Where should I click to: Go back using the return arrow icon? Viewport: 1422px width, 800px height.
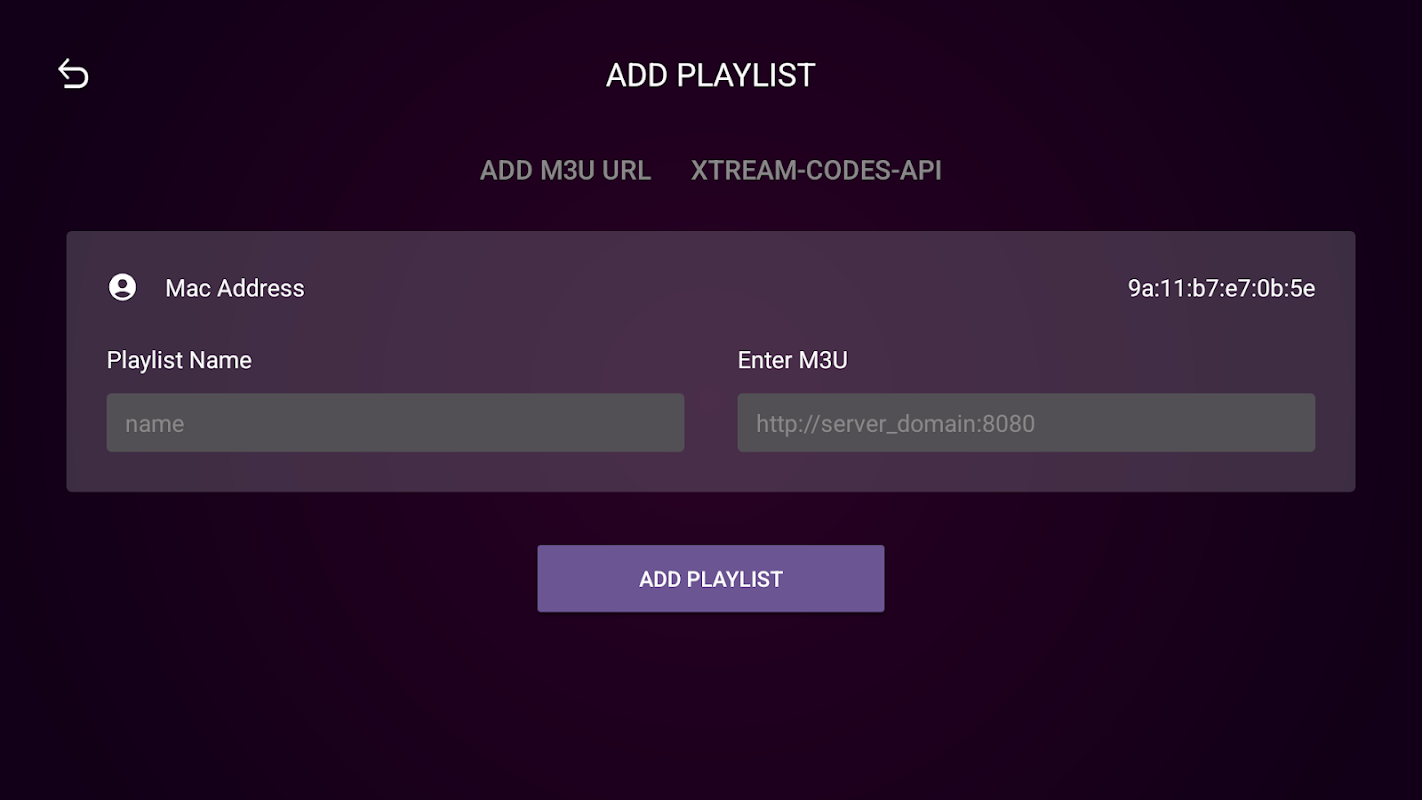(73, 74)
